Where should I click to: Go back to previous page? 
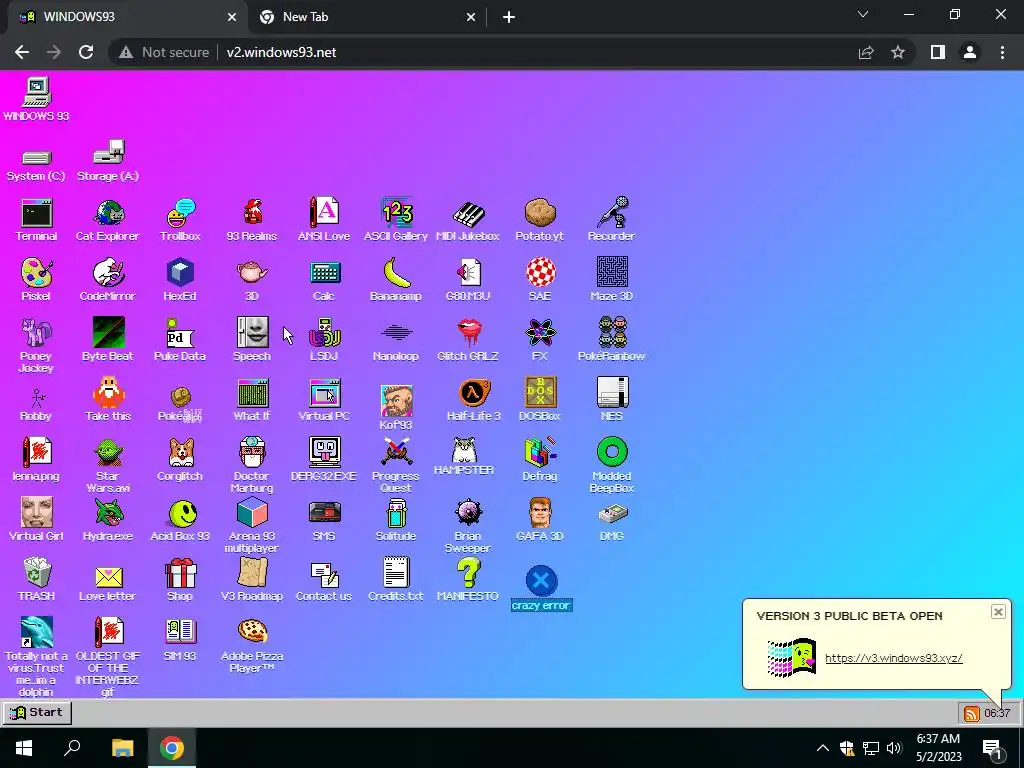click(x=22, y=52)
